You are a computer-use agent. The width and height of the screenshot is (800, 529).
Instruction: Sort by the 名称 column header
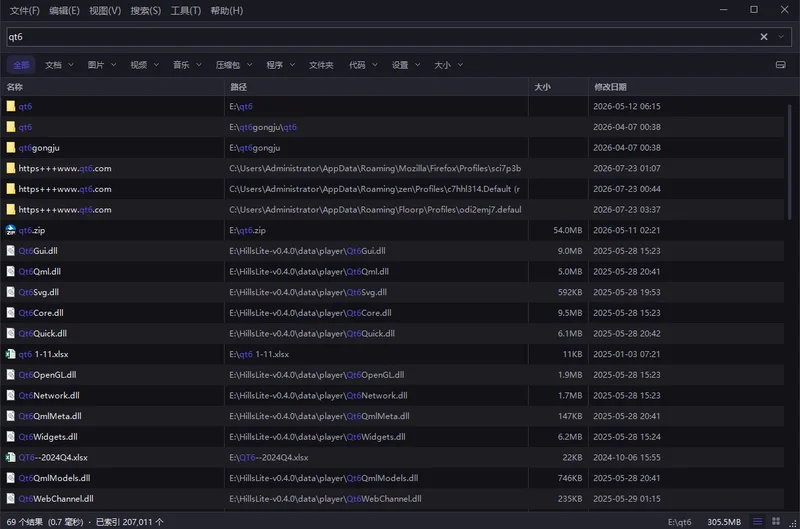coord(112,87)
